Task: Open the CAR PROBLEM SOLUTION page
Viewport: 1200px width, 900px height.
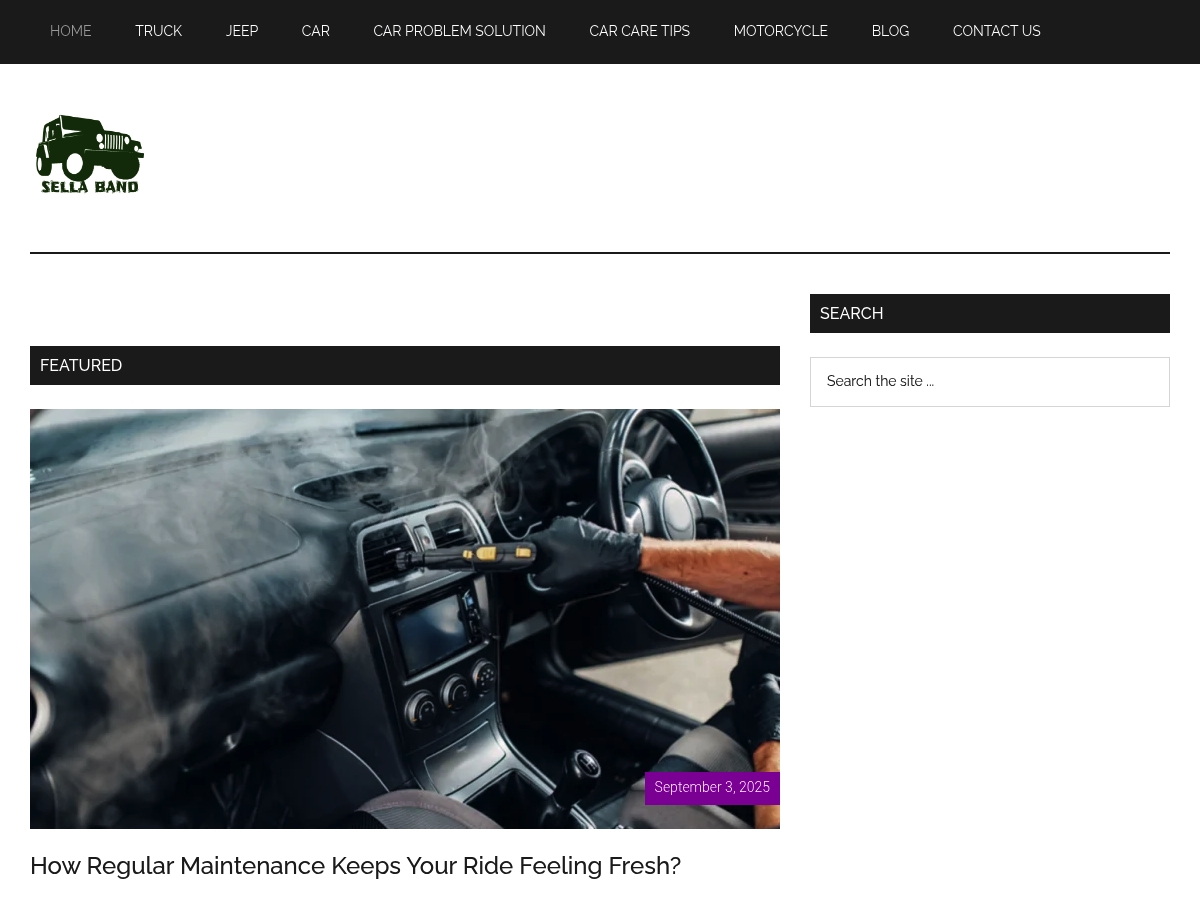Action: [x=460, y=31]
